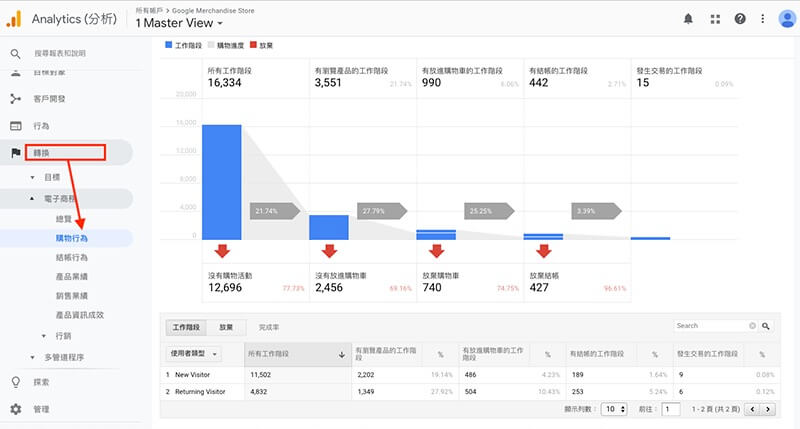The width and height of the screenshot is (800, 429).
Task: Open the three-dot more options menu
Action: (763, 19)
